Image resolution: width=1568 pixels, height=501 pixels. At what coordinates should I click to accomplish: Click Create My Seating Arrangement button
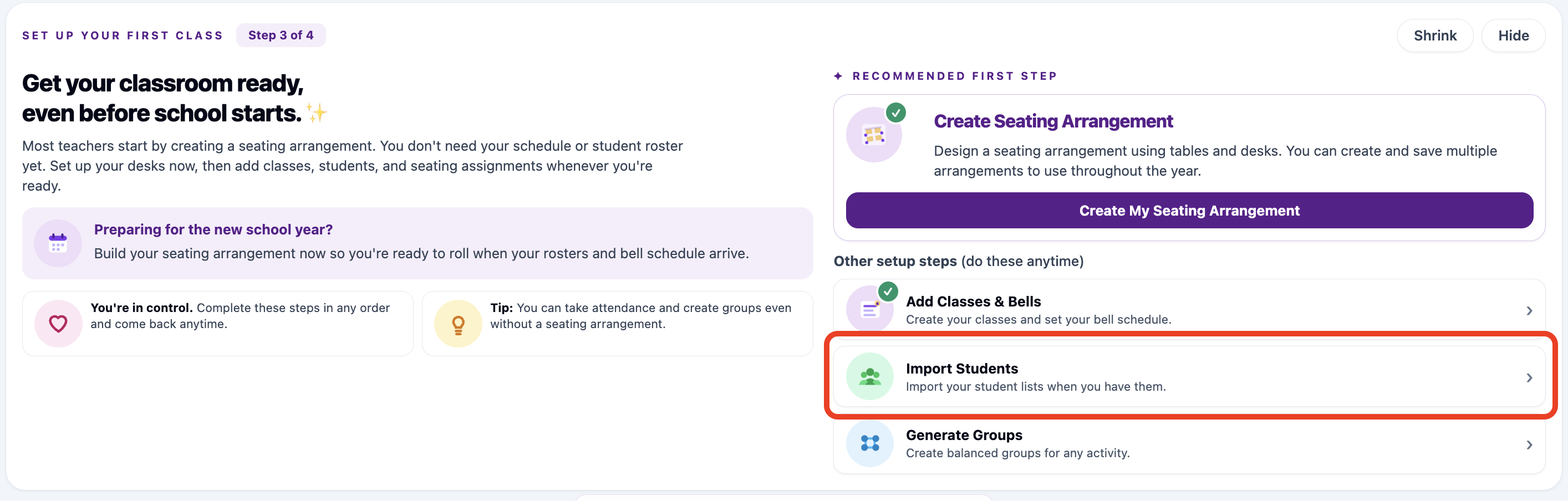click(1189, 211)
